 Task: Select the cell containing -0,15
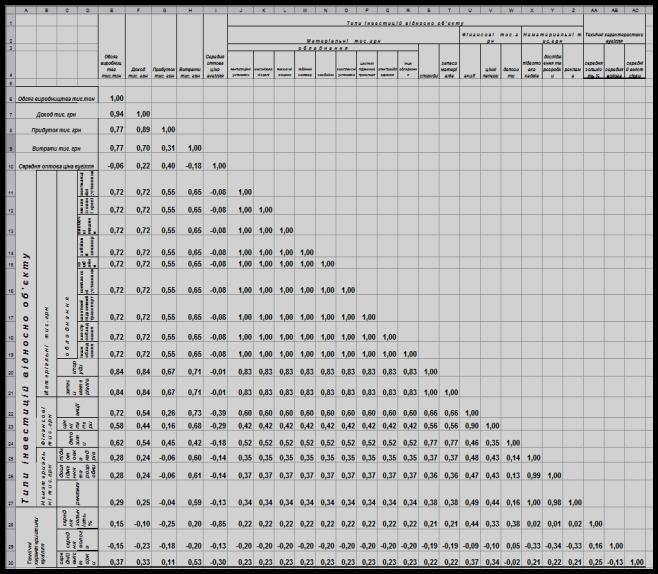coord(112,541)
